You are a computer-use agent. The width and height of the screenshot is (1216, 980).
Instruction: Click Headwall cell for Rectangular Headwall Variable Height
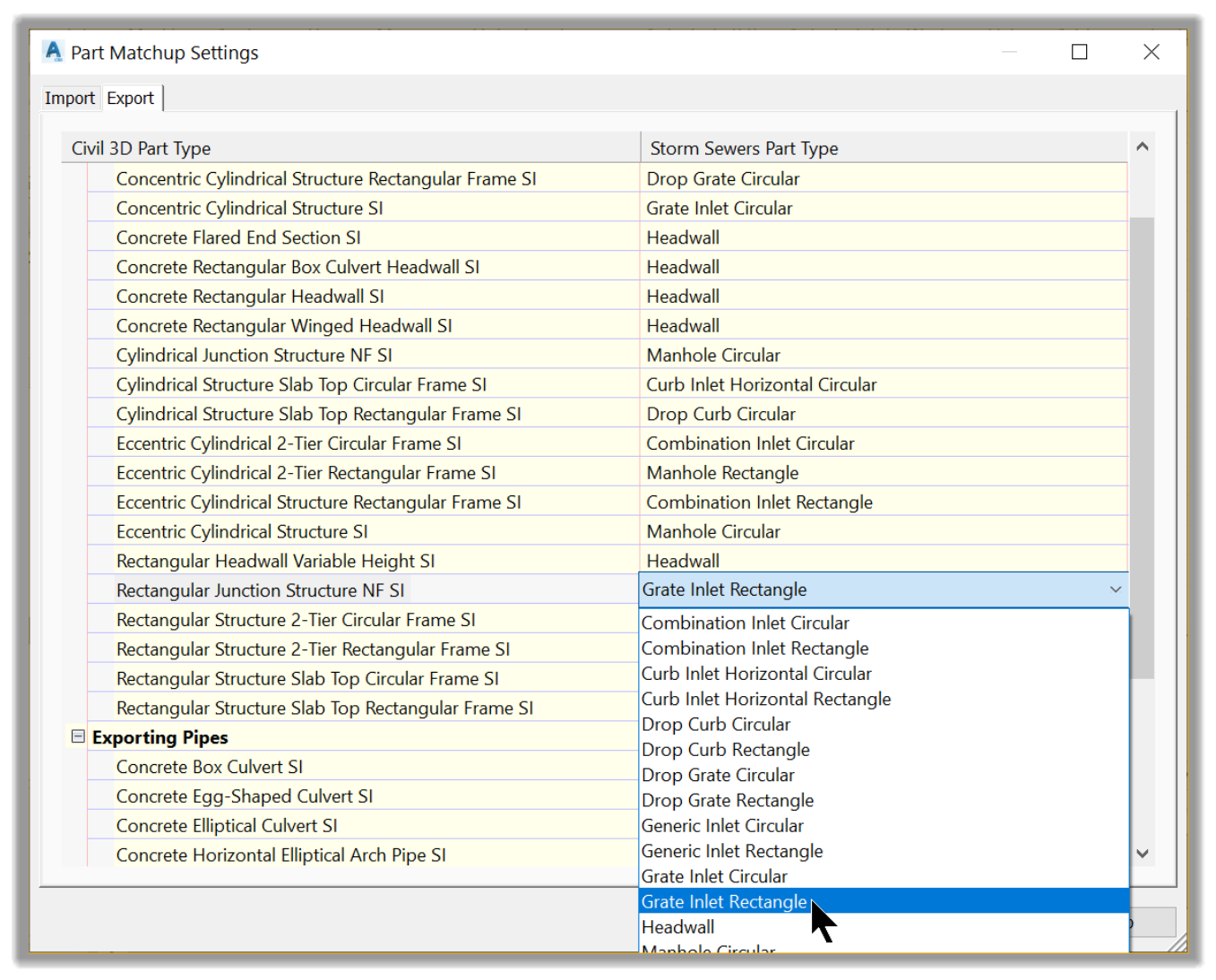tap(884, 560)
